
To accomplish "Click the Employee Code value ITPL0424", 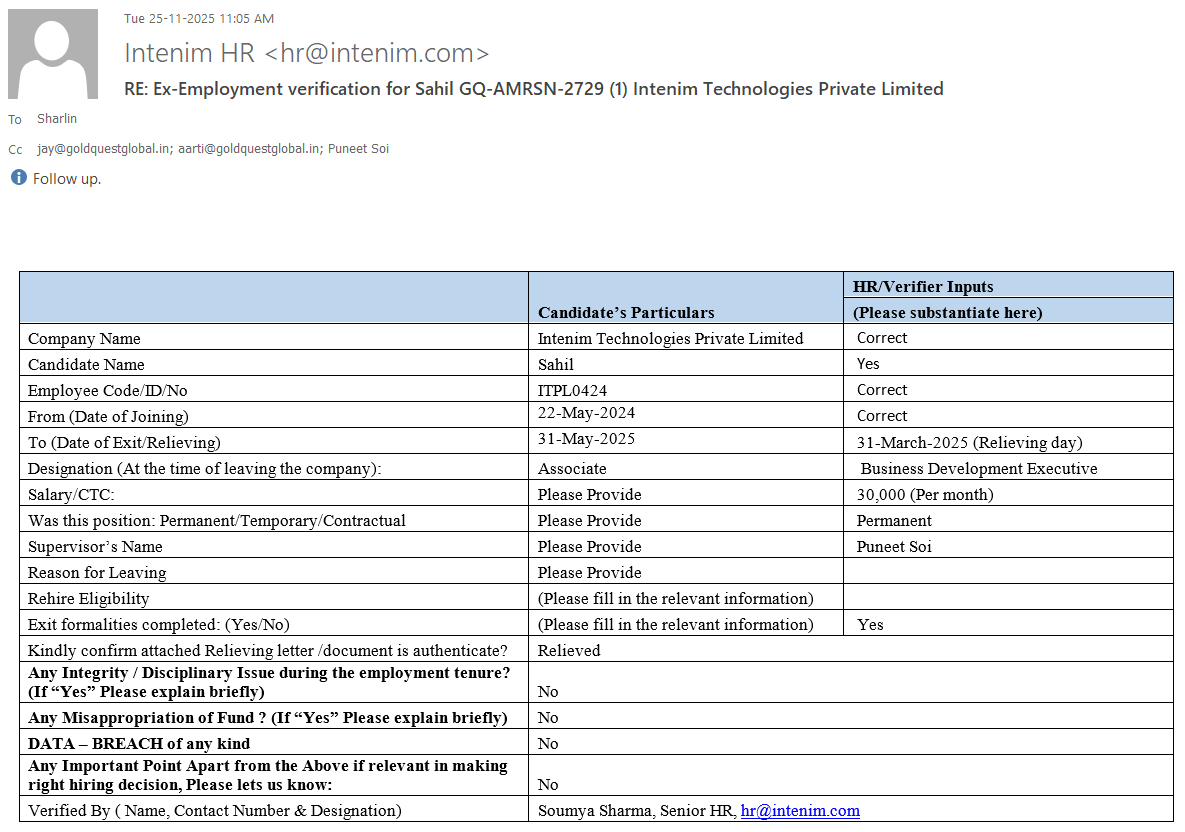I will click(x=572, y=390).
